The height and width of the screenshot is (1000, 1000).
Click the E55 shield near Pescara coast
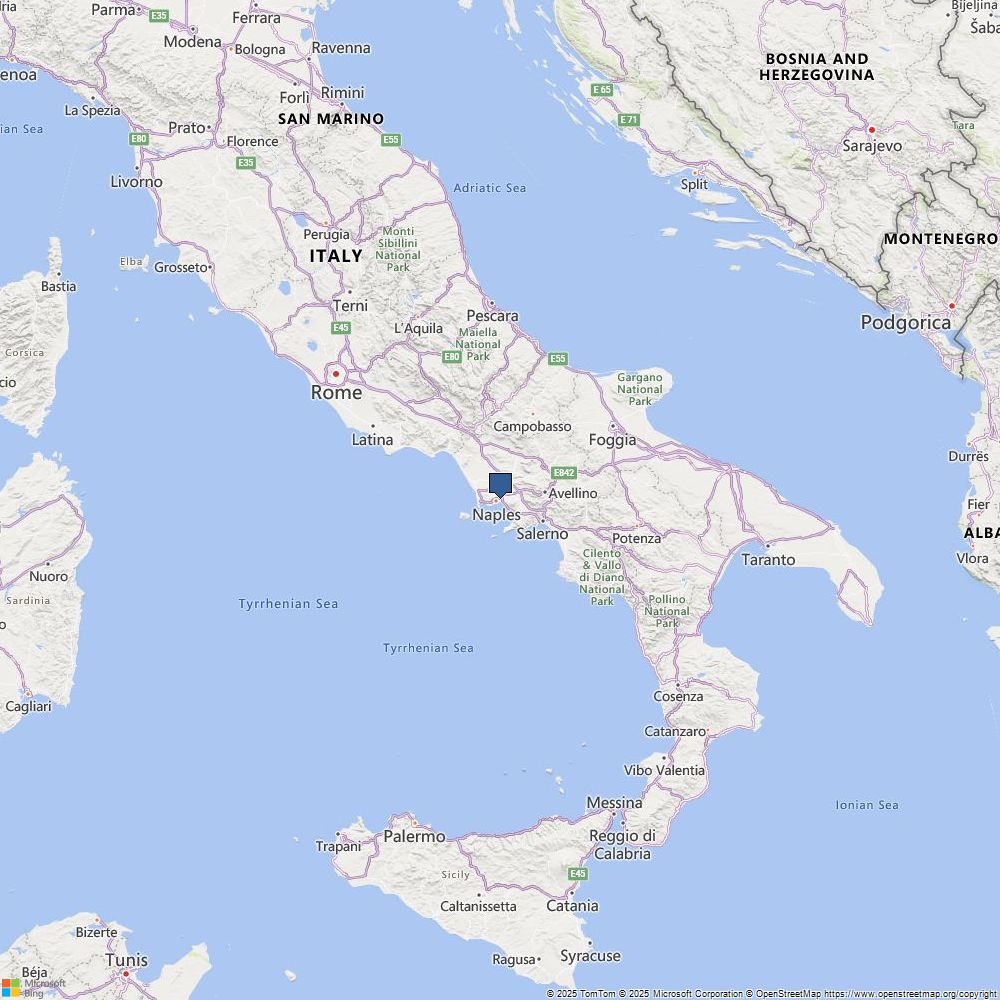(557, 358)
